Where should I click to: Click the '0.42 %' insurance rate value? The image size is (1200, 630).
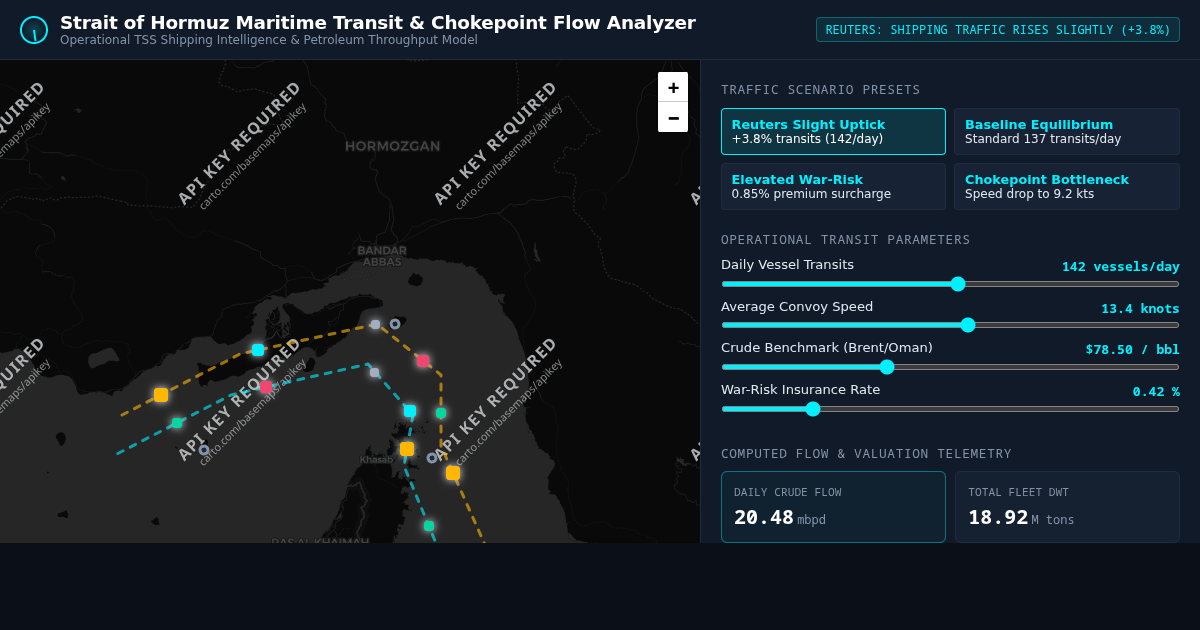(x=1156, y=392)
